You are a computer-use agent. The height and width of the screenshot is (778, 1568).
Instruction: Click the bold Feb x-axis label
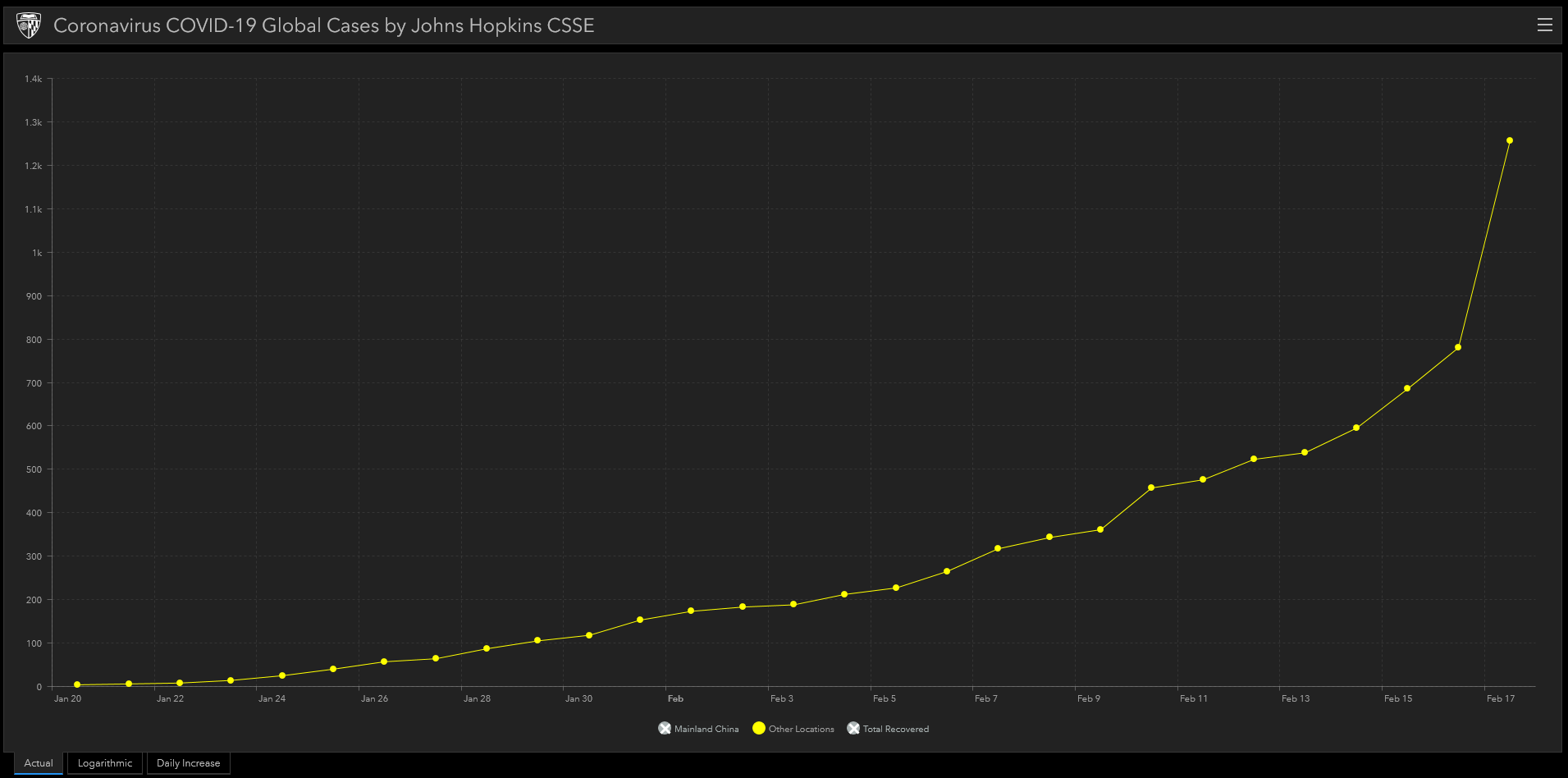675,699
